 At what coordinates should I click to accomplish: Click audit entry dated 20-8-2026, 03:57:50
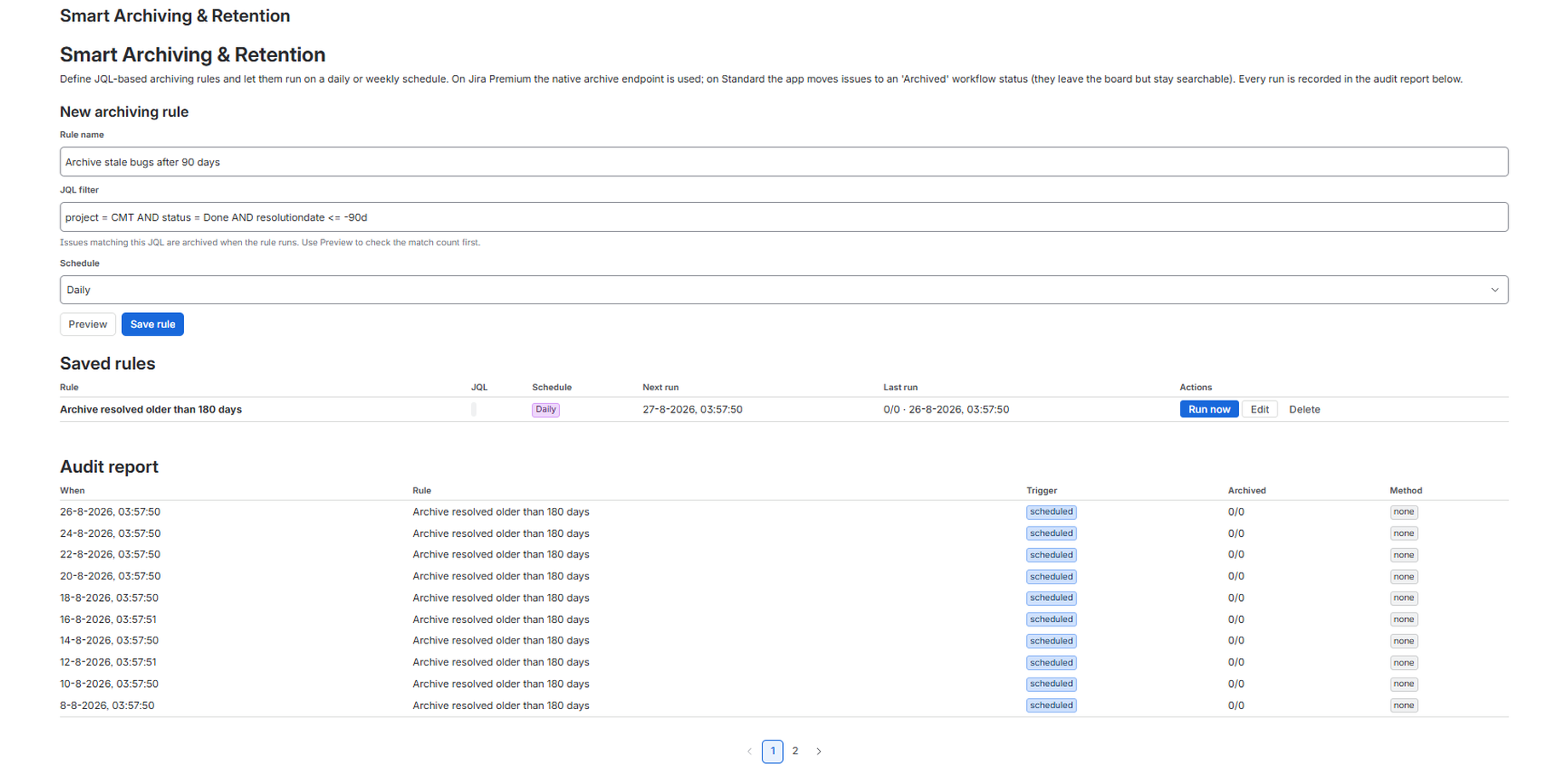[x=110, y=576]
